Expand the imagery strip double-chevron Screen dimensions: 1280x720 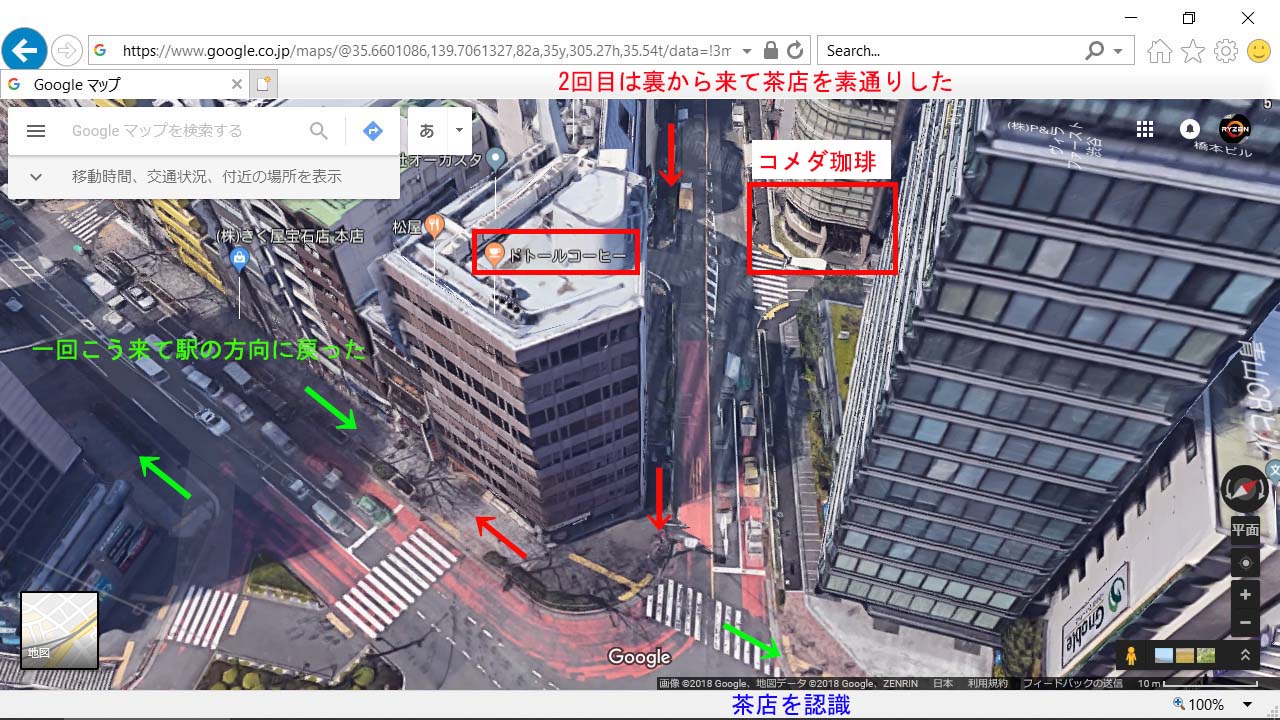(x=1245, y=656)
